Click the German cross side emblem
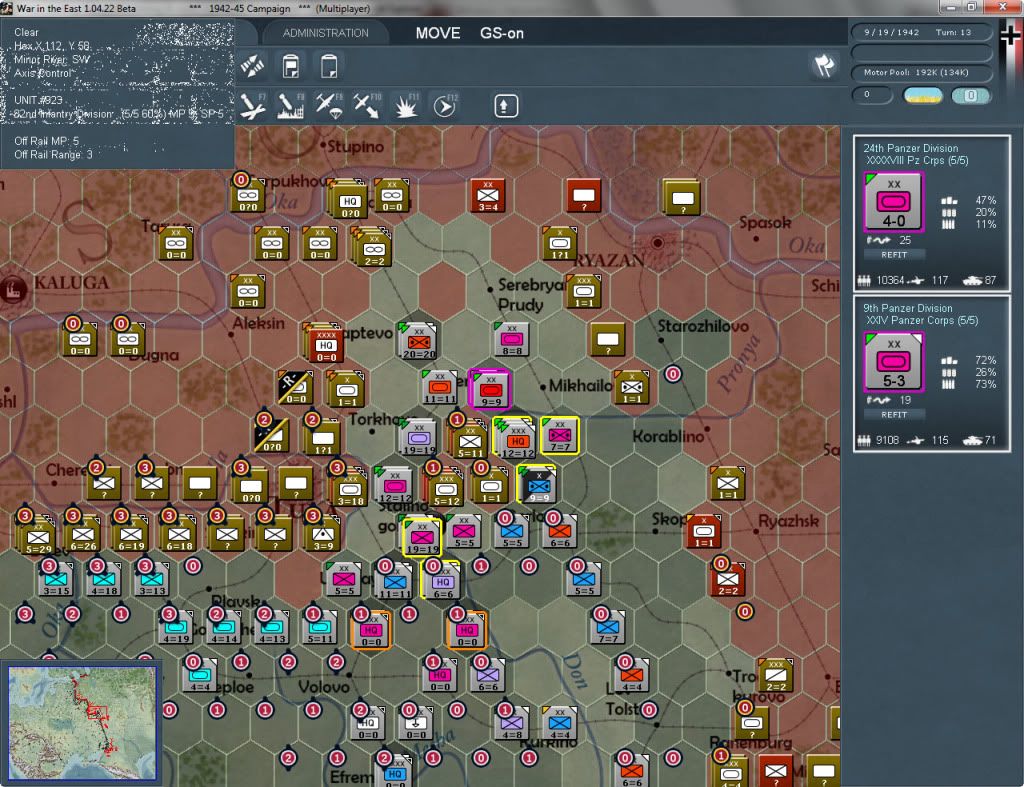The height and width of the screenshot is (787, 1024). click(x=1010, y=37)
